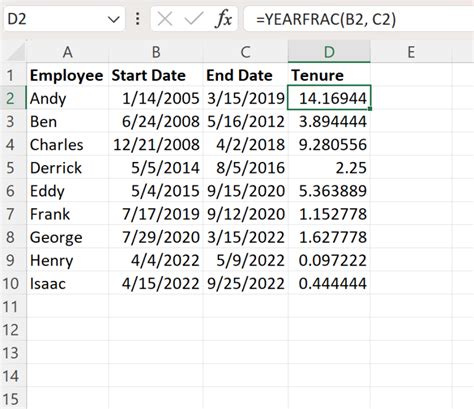This screenshot has height=409, width=474.
Task: Click start date 12/21/2008
Action: 156,144
